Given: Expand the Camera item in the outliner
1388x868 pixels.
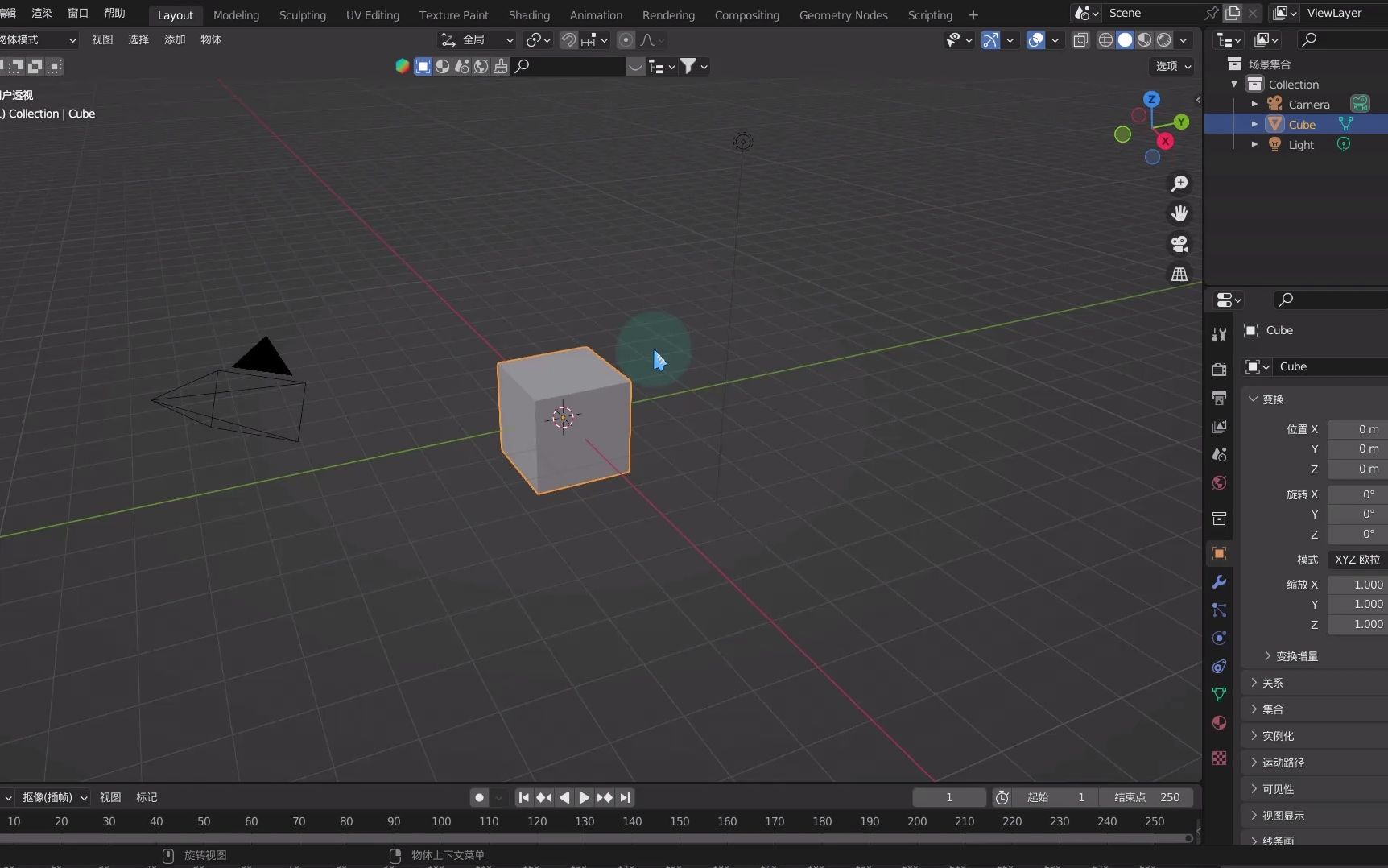Looking at the screenshot, I should point(1254,104).
